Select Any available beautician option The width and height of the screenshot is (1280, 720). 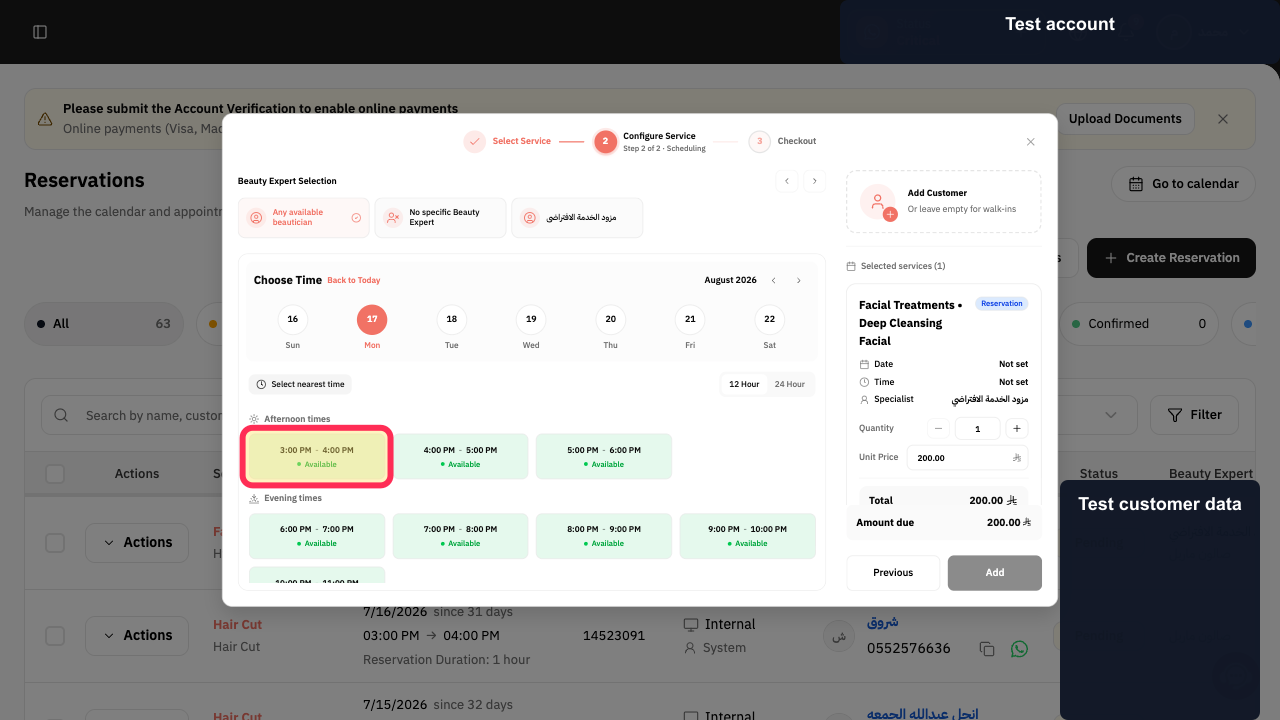pos(304,217)
